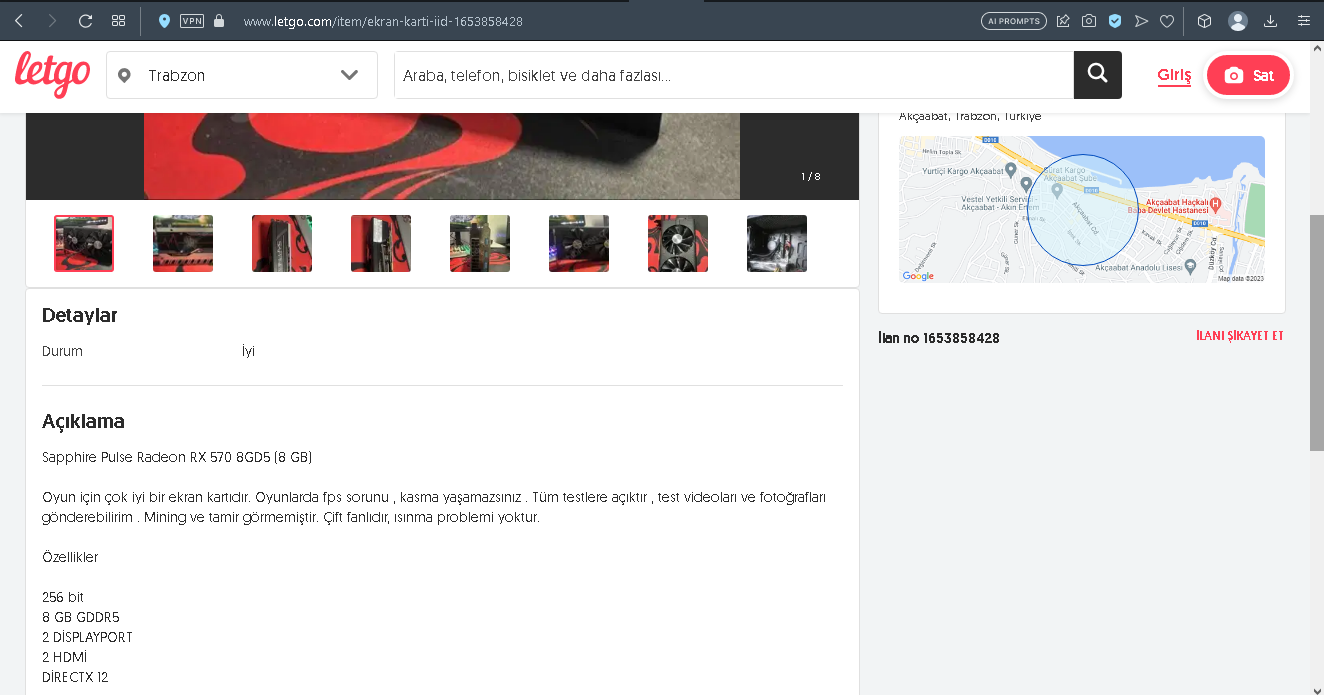Click the chevron in location selector
This screenshot has width=1324, height=695.
(x=349, y=75)
